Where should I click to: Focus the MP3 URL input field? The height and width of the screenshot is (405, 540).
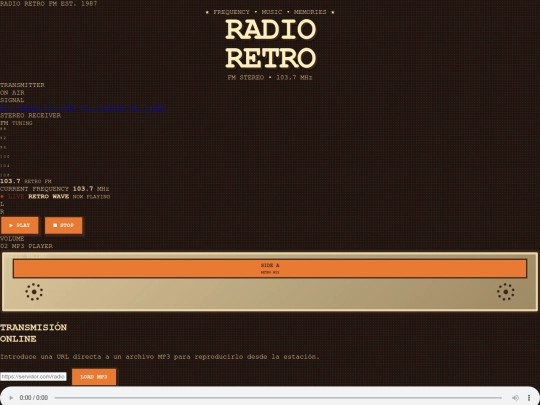click(33, 376)
